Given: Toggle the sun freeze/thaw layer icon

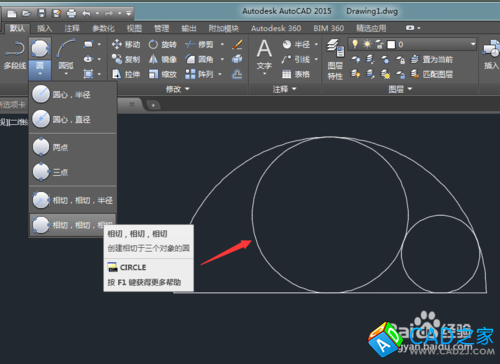Looking at the screenshot, I should (x=367, y=44).
